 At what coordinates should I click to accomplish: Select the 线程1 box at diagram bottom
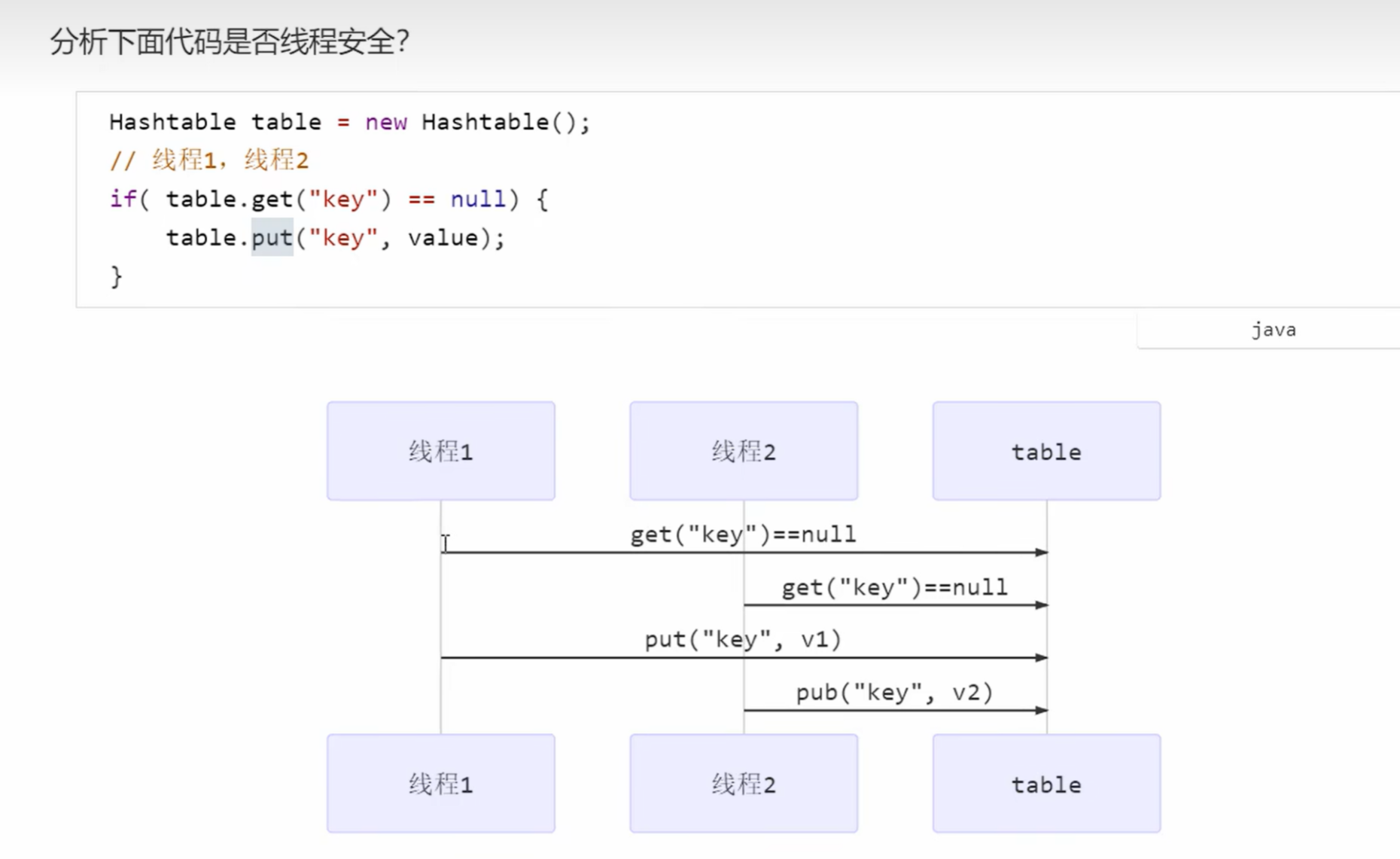440,784
